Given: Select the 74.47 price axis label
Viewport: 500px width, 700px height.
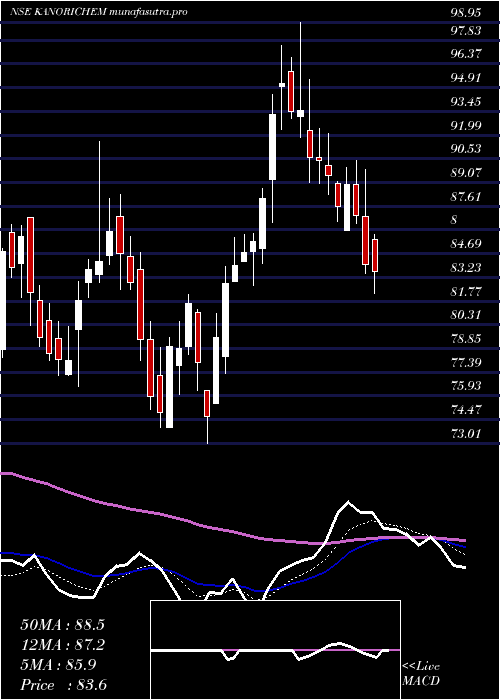Looking at the screenshot, I should coord(466,409).
